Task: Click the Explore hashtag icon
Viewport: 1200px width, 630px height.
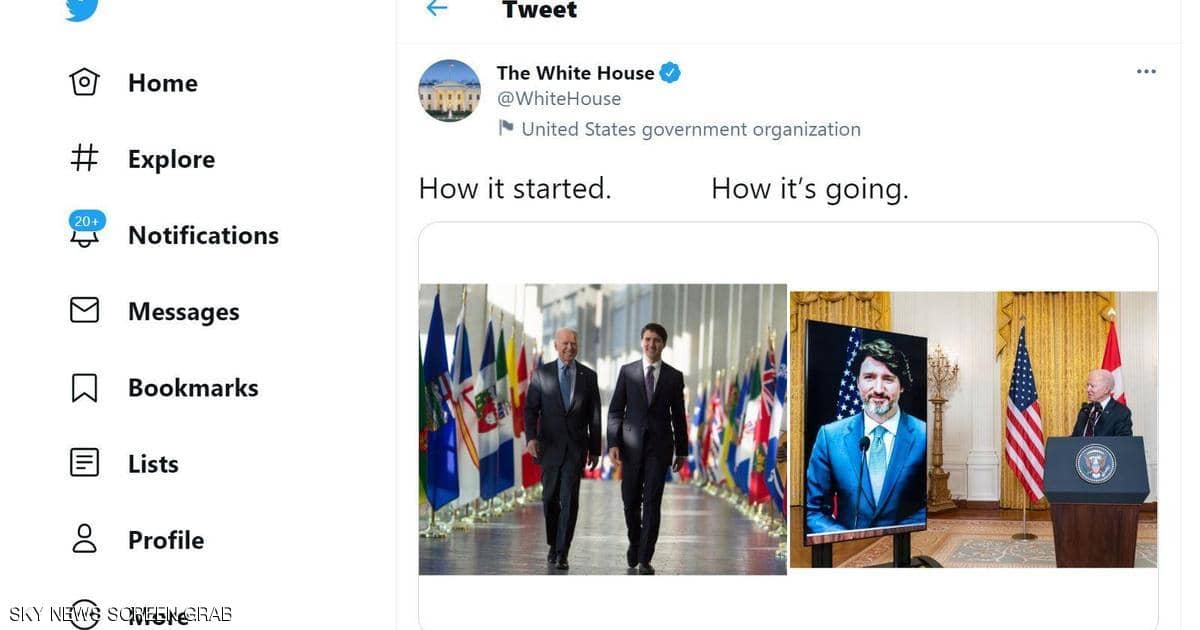Action: (84, 158)
